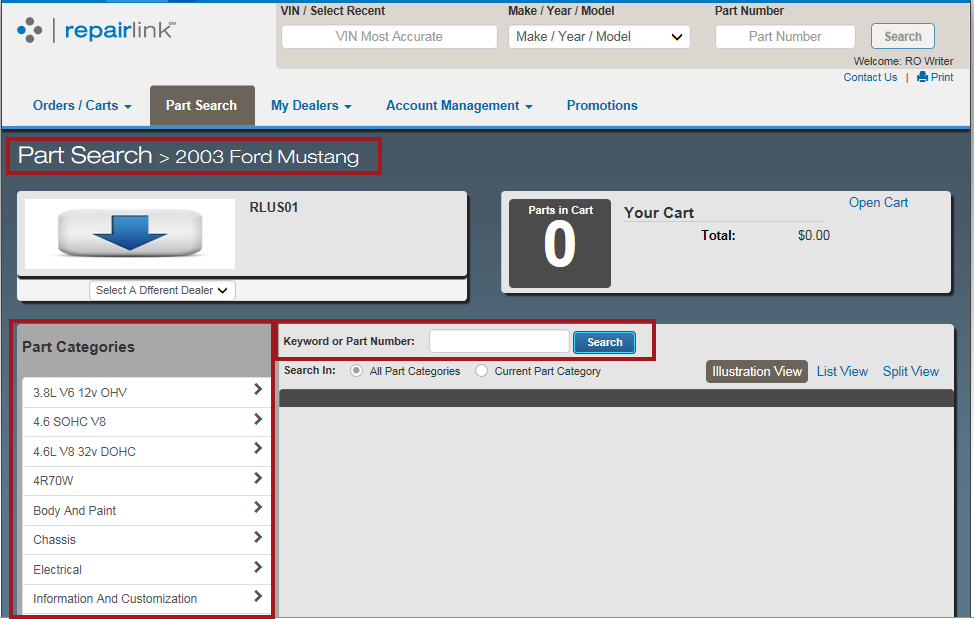Image resolution: width=974 pixels, height=619 pixels.
Task: Select the Current Part Category radio button
Action: [481, 371]
